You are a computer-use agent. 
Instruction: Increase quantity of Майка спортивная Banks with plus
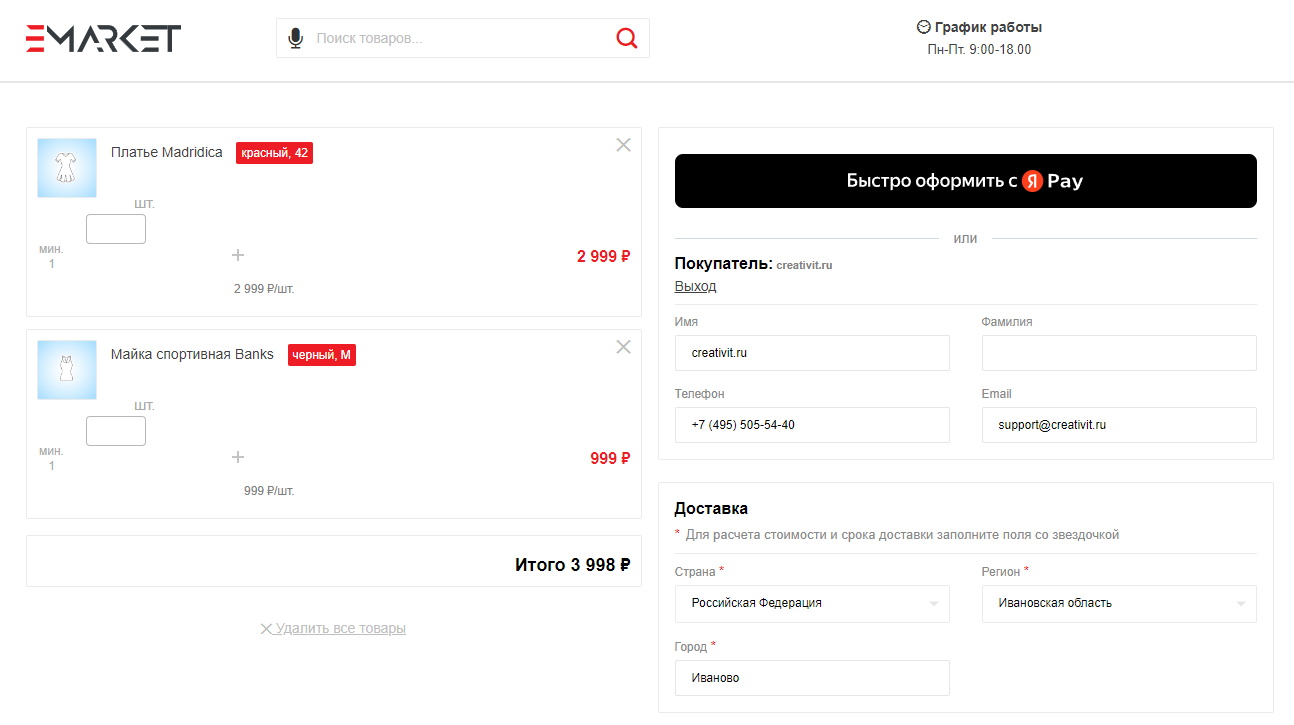(x=238, y=457)
